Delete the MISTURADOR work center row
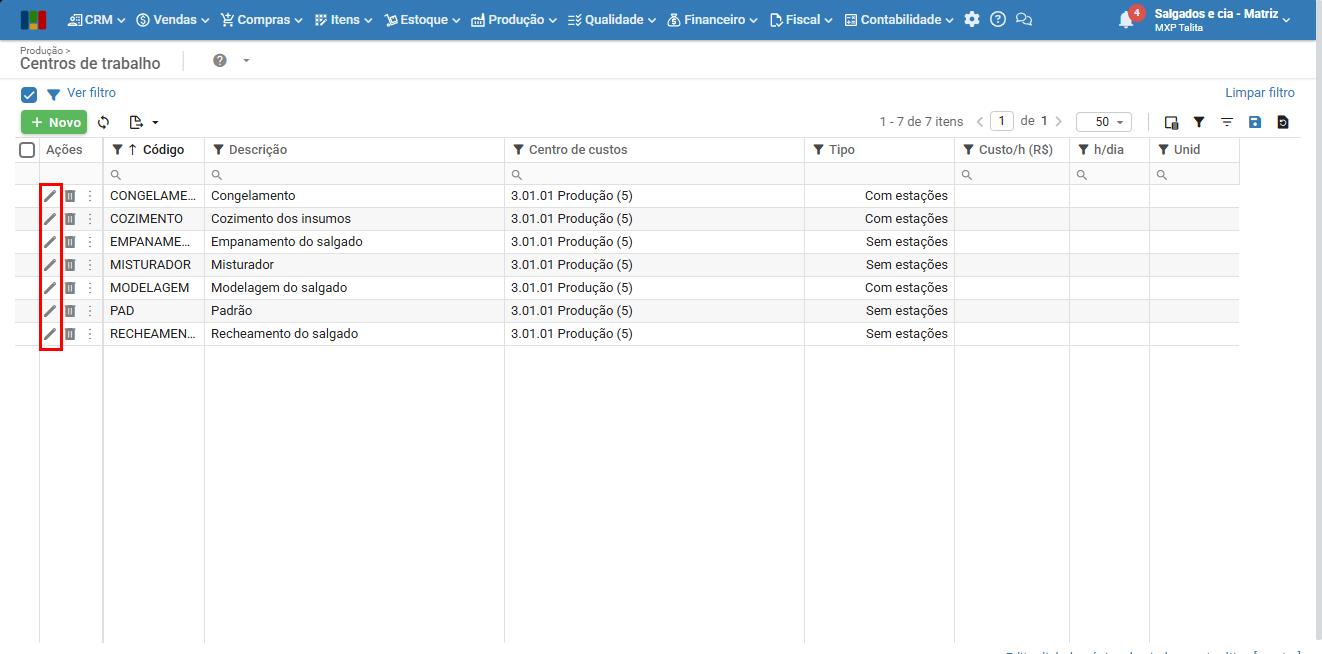The height and width of the screenshot is (654, 1322). pyautogui.click(x=70, y=265)
